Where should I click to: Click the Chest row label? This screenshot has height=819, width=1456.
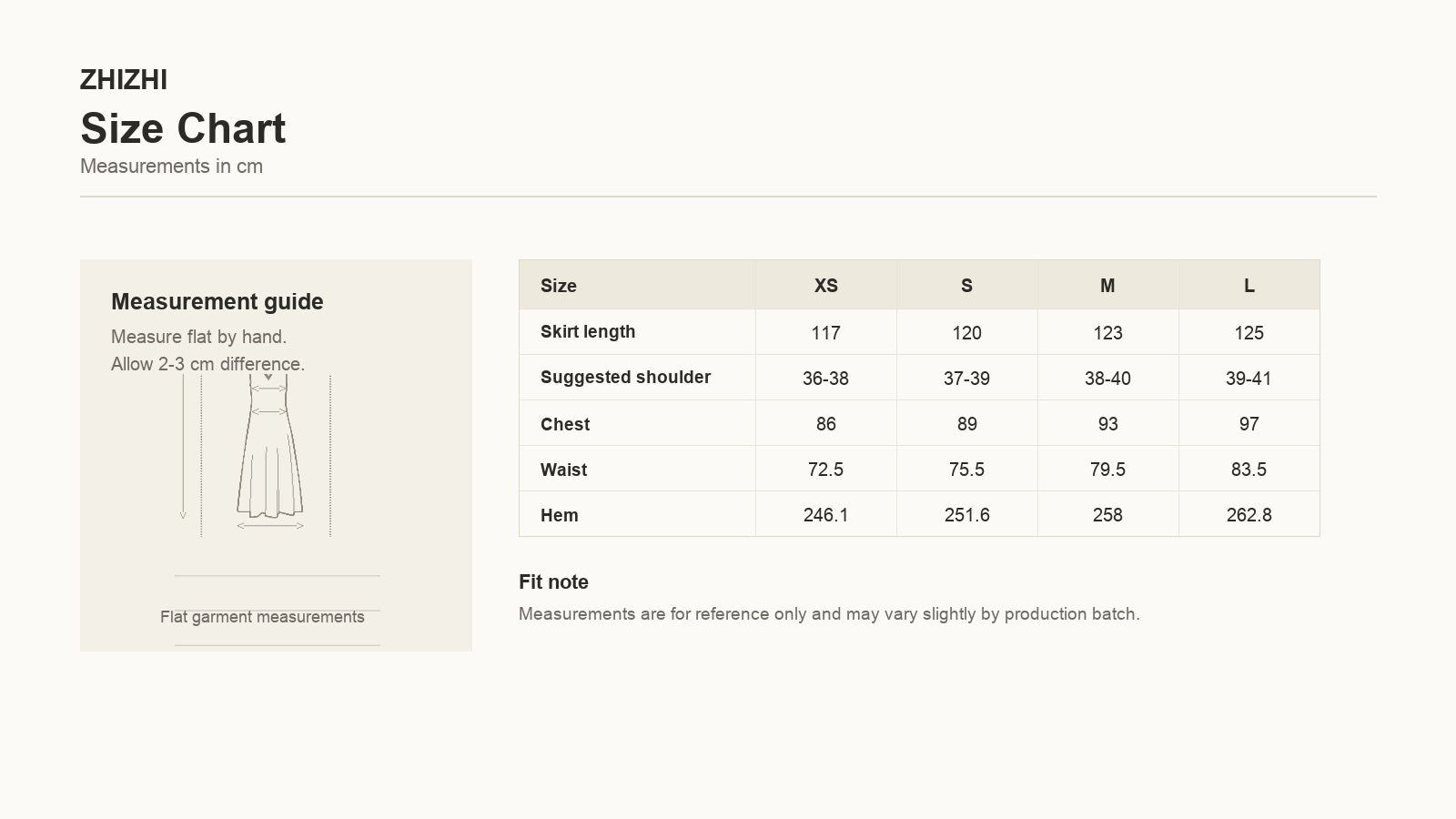565,424
